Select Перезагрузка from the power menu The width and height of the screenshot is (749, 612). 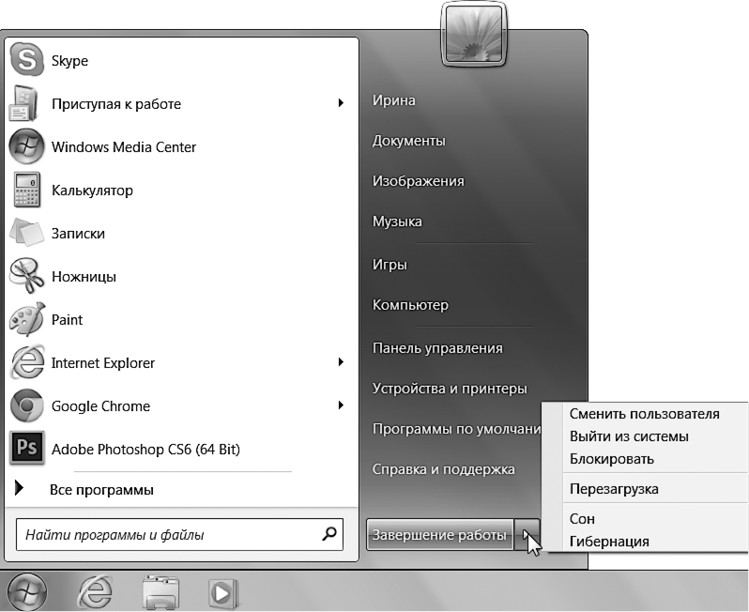613,489
